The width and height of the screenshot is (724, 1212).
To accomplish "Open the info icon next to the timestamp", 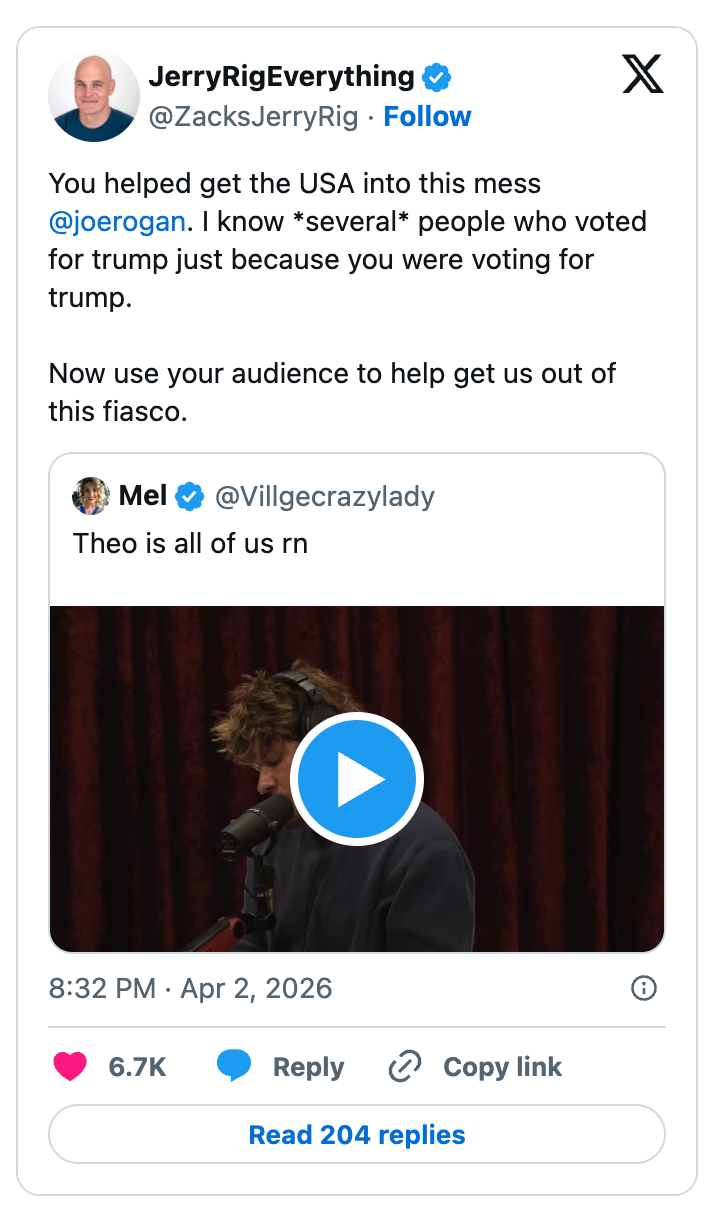I will 644,988.
